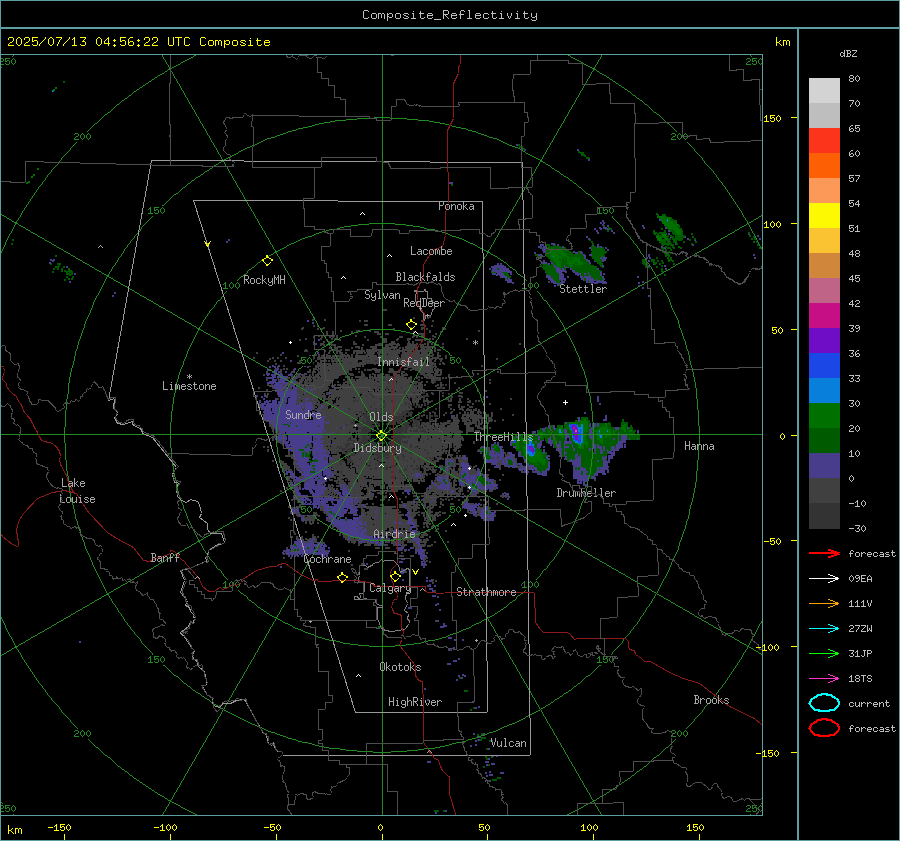Click the RockyMH location label

coord(264,280)
